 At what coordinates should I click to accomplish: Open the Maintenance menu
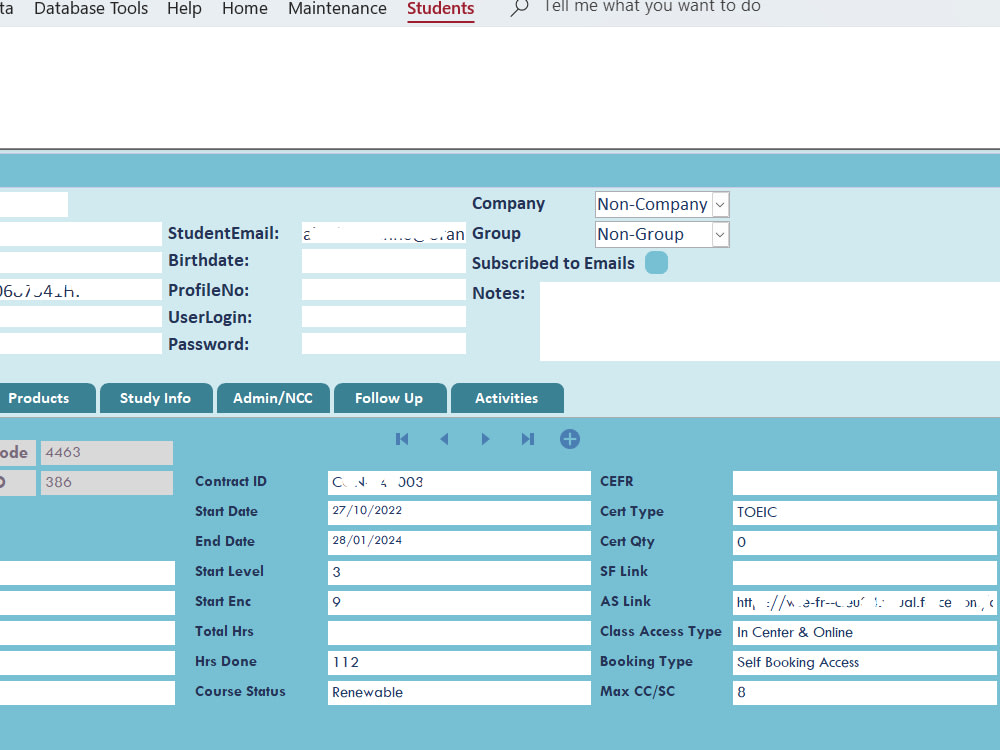coord(337,9)
